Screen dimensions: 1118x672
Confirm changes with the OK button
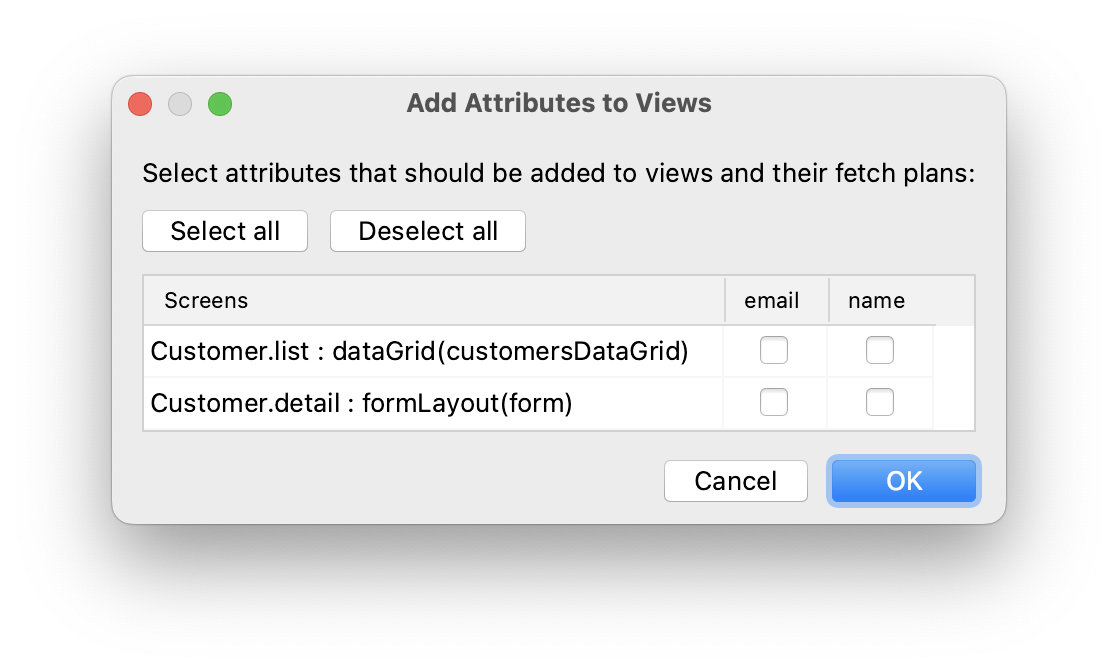point(903,481)
